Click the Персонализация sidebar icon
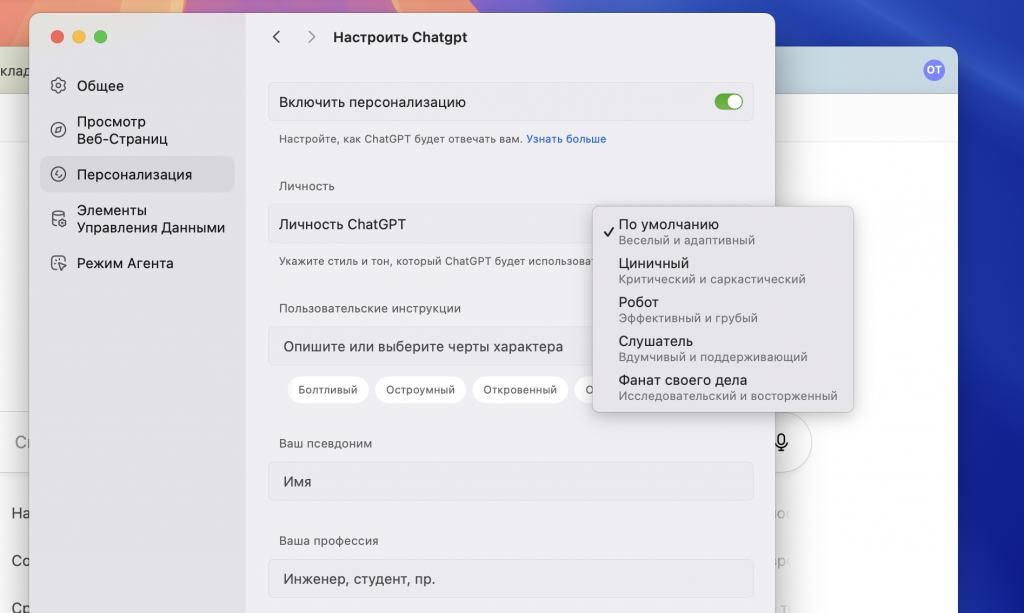 [59, 174]
